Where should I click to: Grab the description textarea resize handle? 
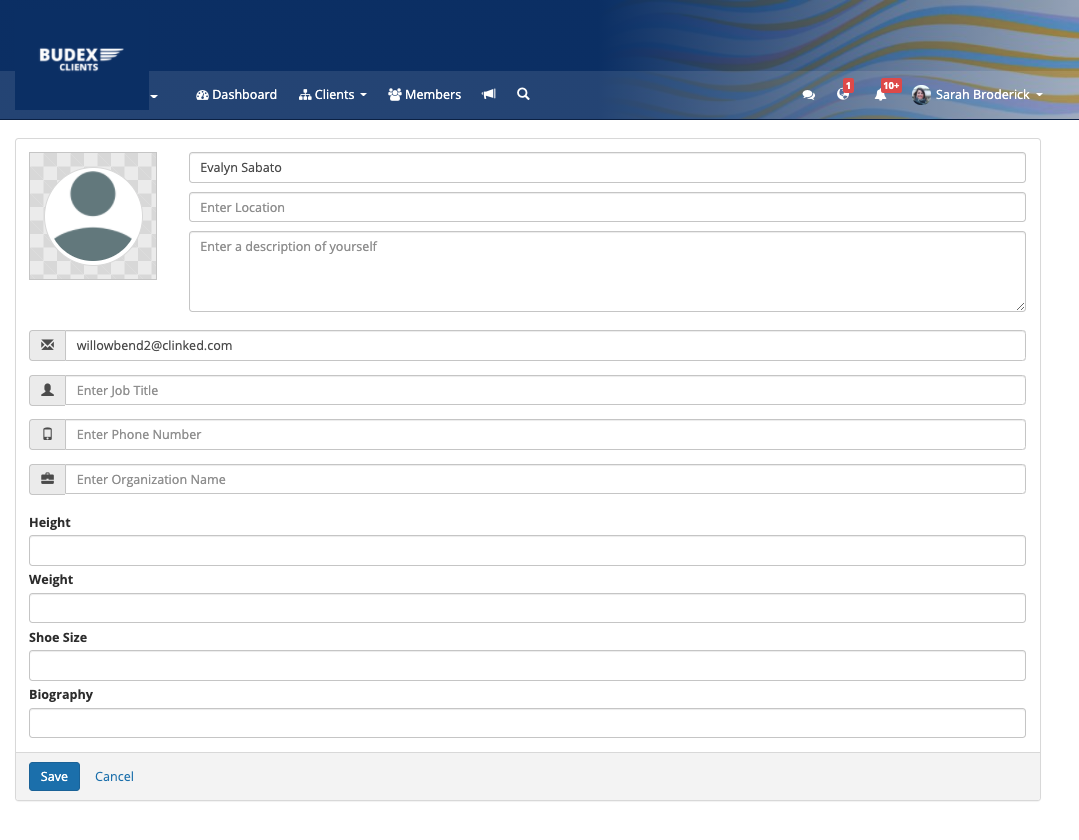point(1020,306)
